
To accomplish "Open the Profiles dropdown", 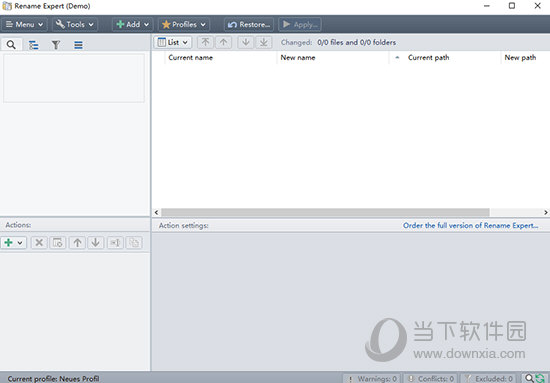I will [184, 25].
